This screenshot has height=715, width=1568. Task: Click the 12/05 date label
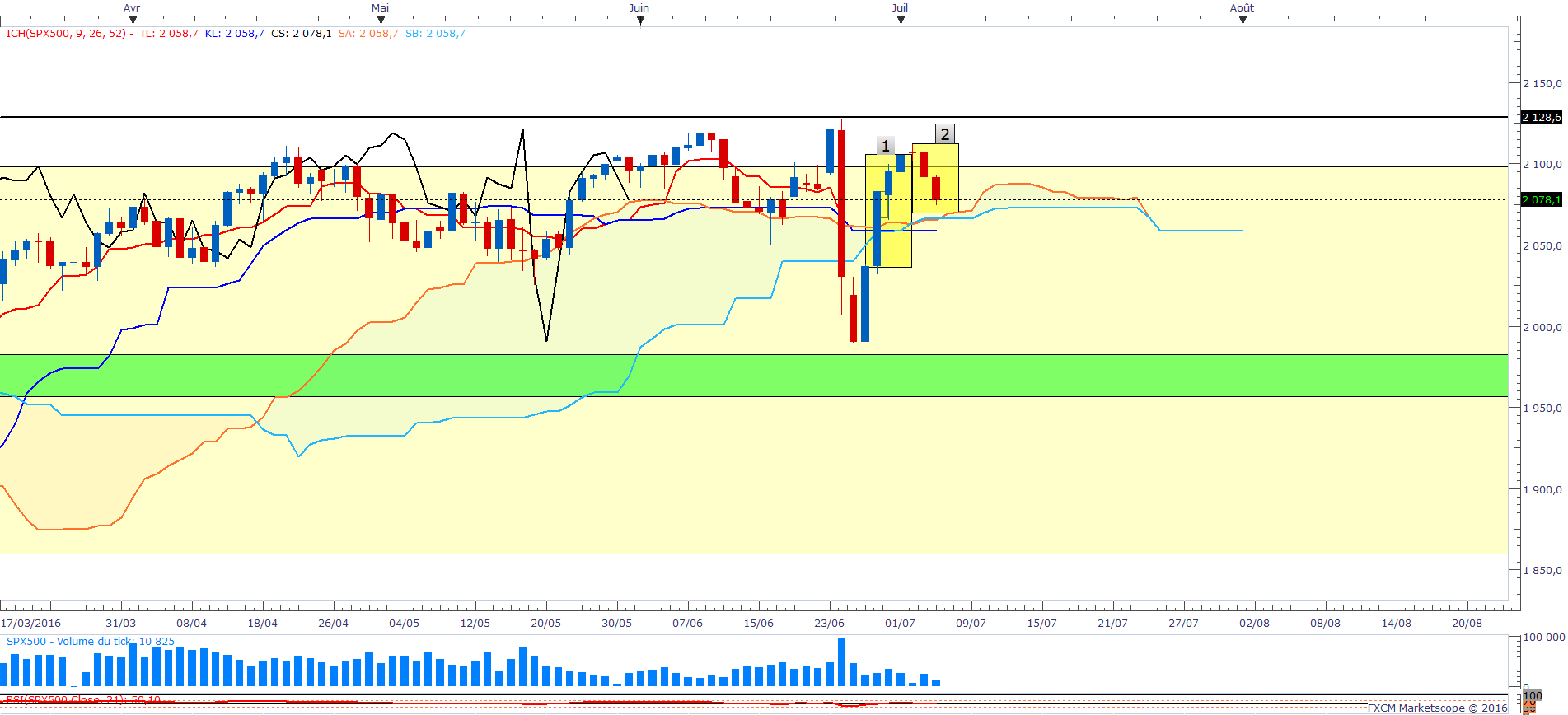click(475, 624)
